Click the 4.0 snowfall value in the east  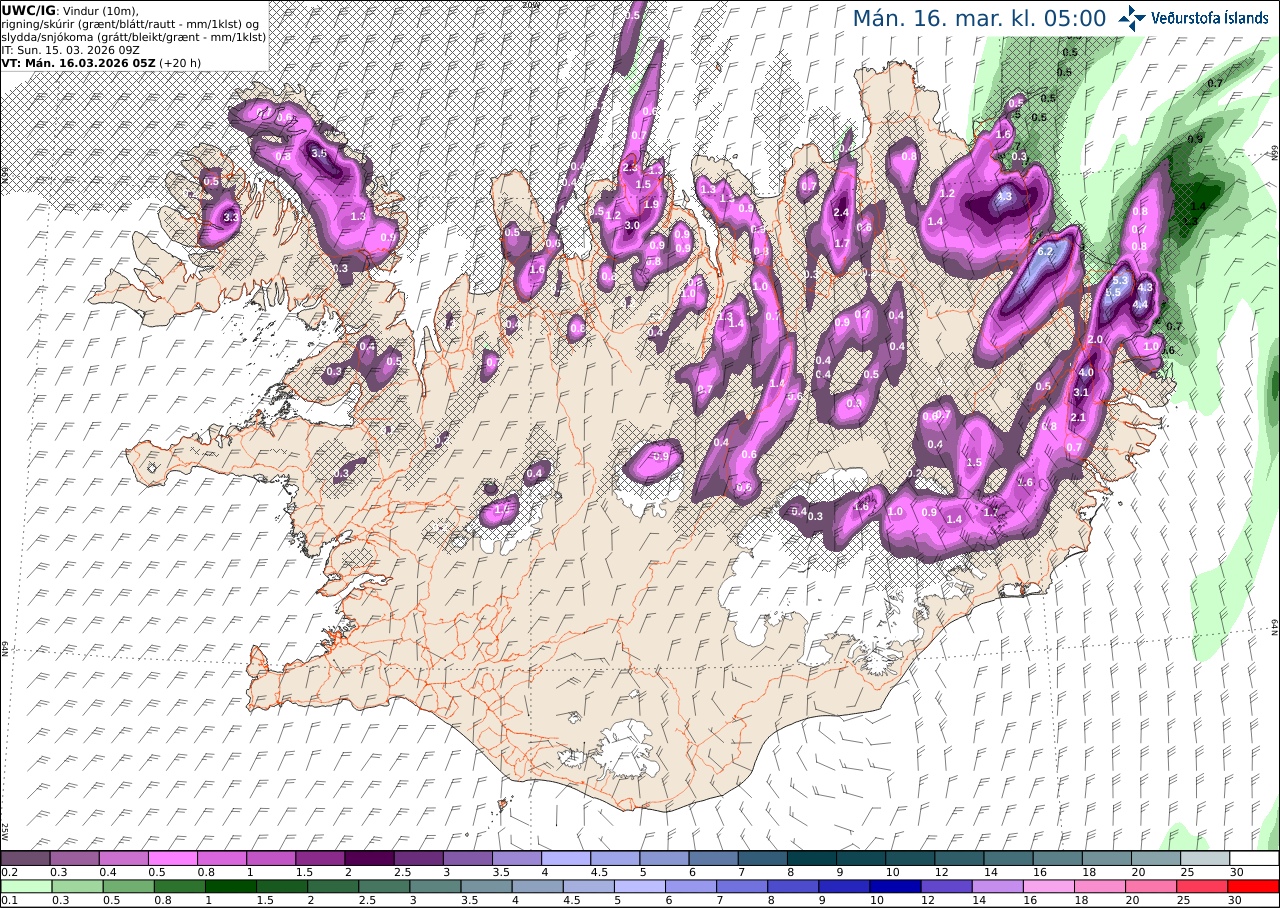pyautogui.click(x=1087, y=373)
